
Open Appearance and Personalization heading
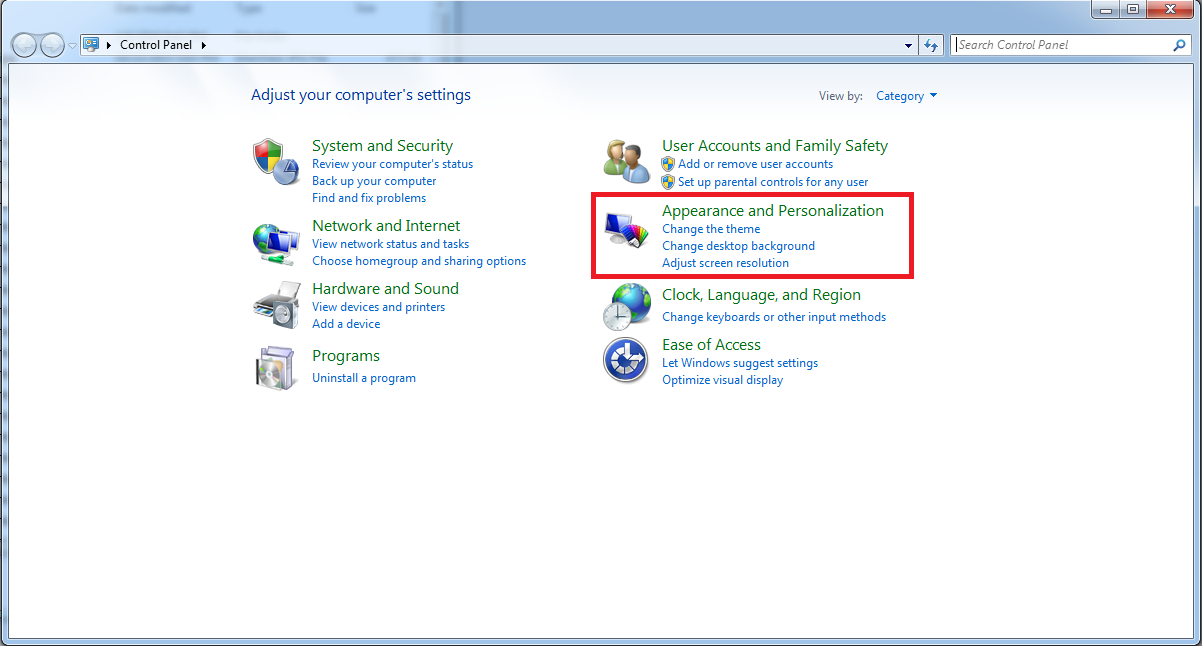773,211
